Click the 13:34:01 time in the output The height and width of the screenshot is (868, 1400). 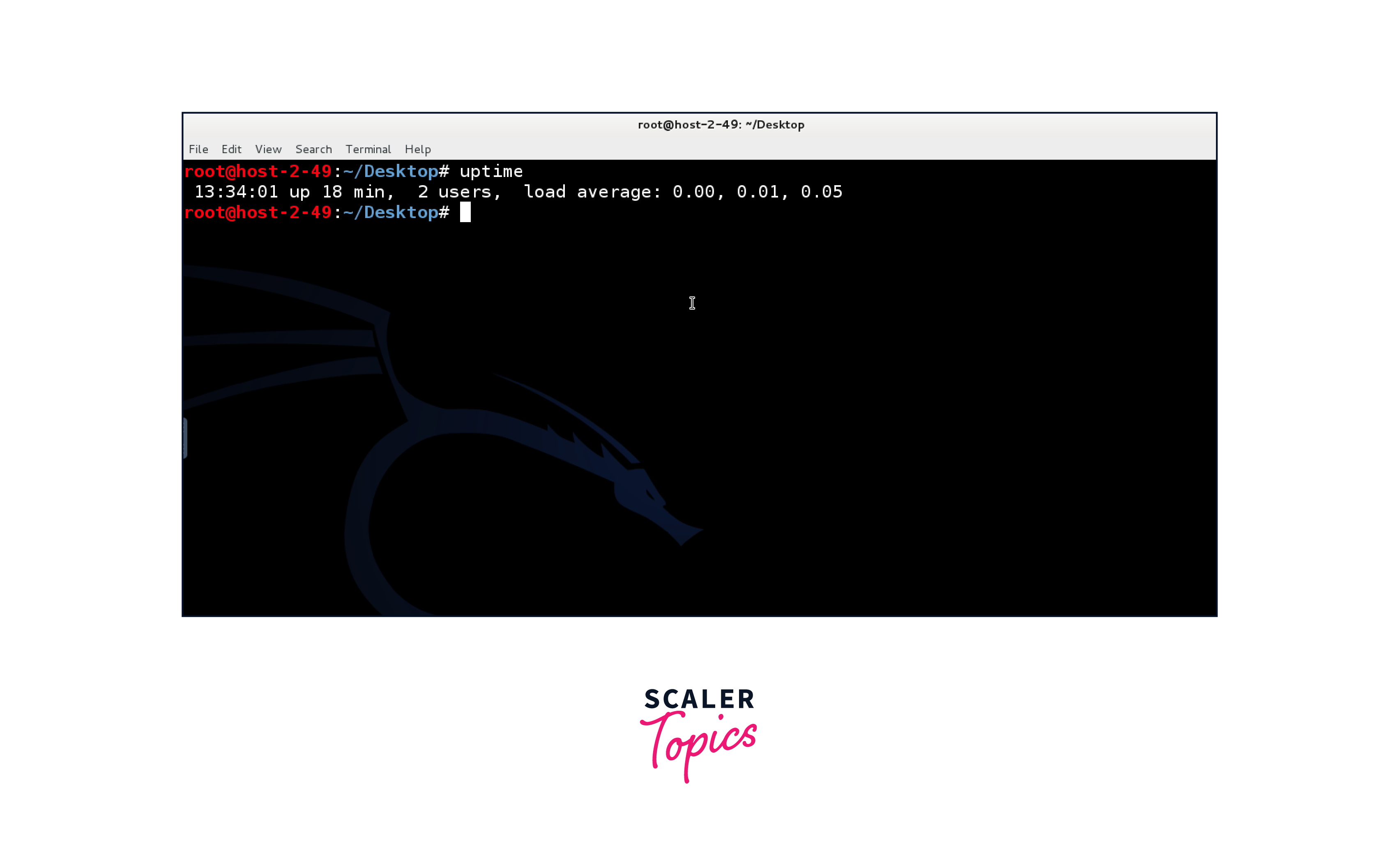(x=236, y=192)
